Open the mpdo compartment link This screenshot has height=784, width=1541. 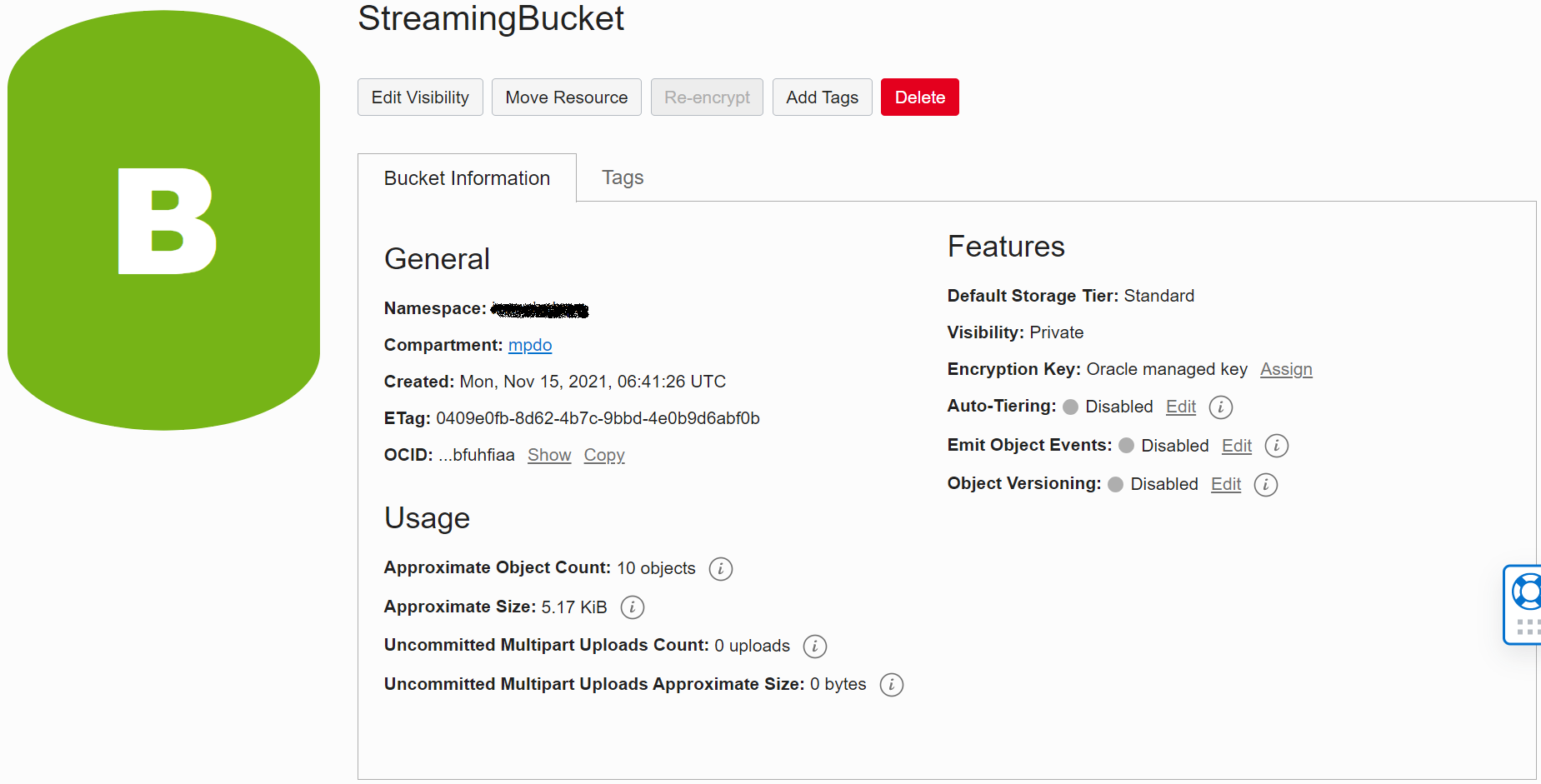(530, 345)
